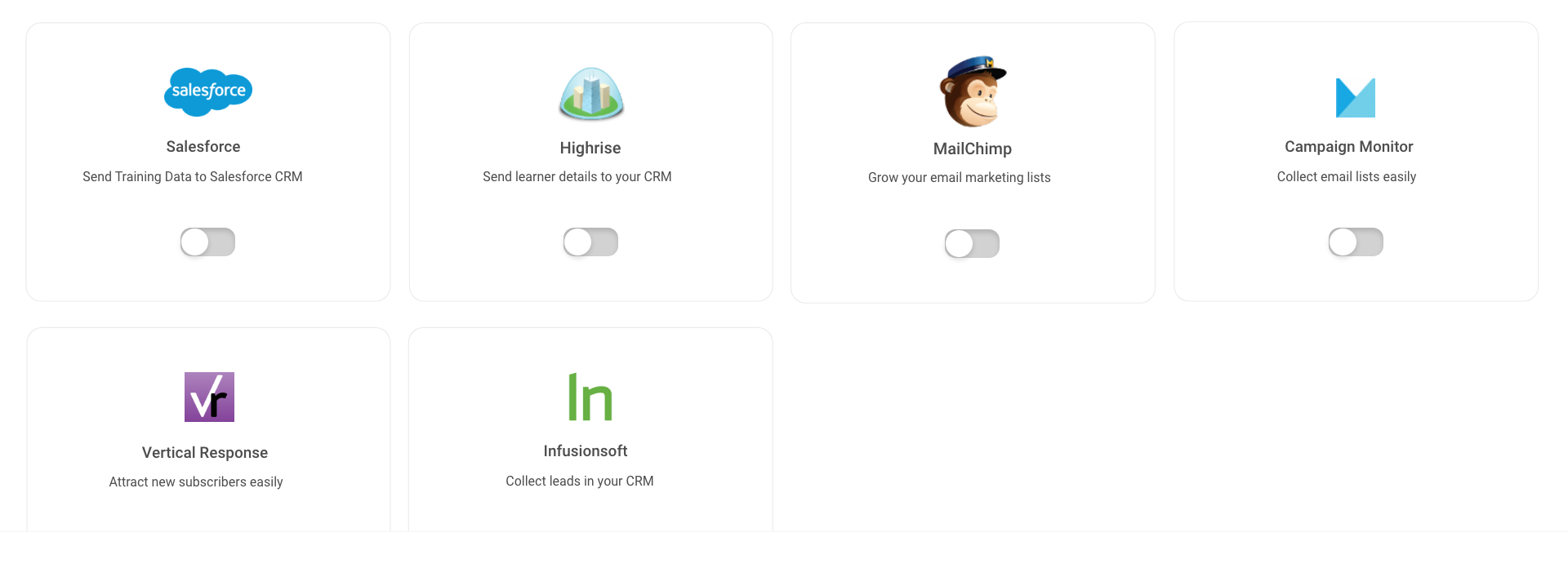Select the Highrise title label
Image resolution: width=1568 pixels, height=577 pixels.
pos(590,149)
